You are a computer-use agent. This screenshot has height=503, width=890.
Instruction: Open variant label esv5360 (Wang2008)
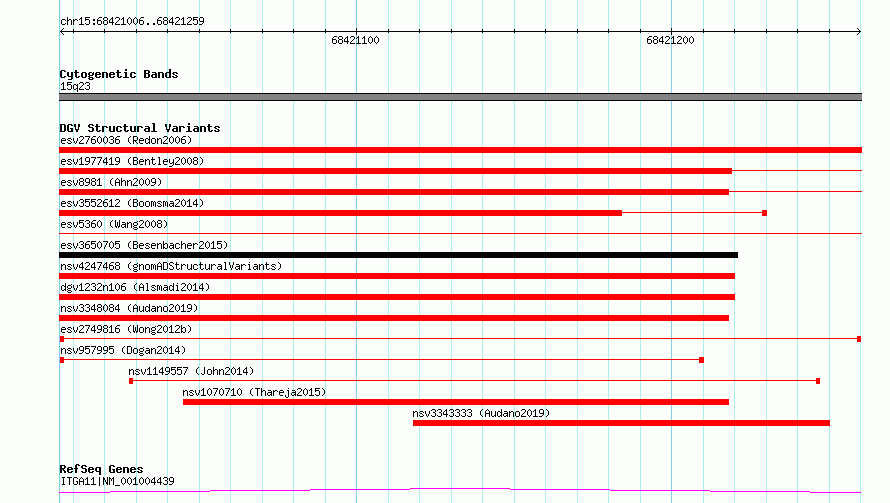(x=114, y=224)
